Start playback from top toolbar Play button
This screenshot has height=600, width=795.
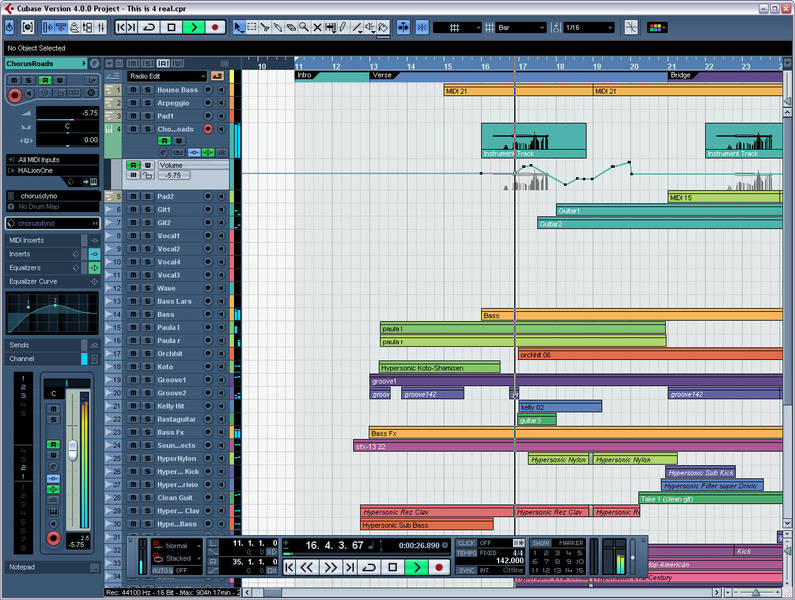tap(194, 27)
